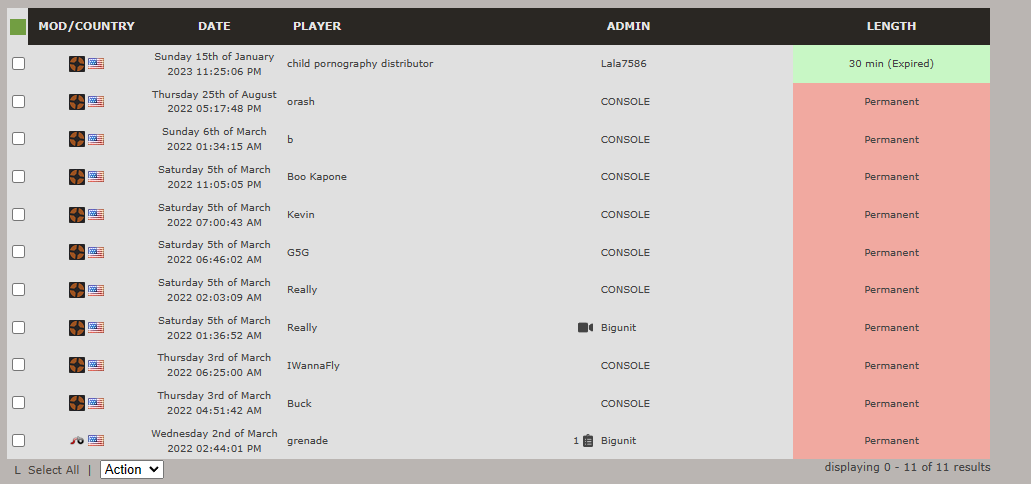Click the Select All link
1031x484 pixels.
point(53,470)
